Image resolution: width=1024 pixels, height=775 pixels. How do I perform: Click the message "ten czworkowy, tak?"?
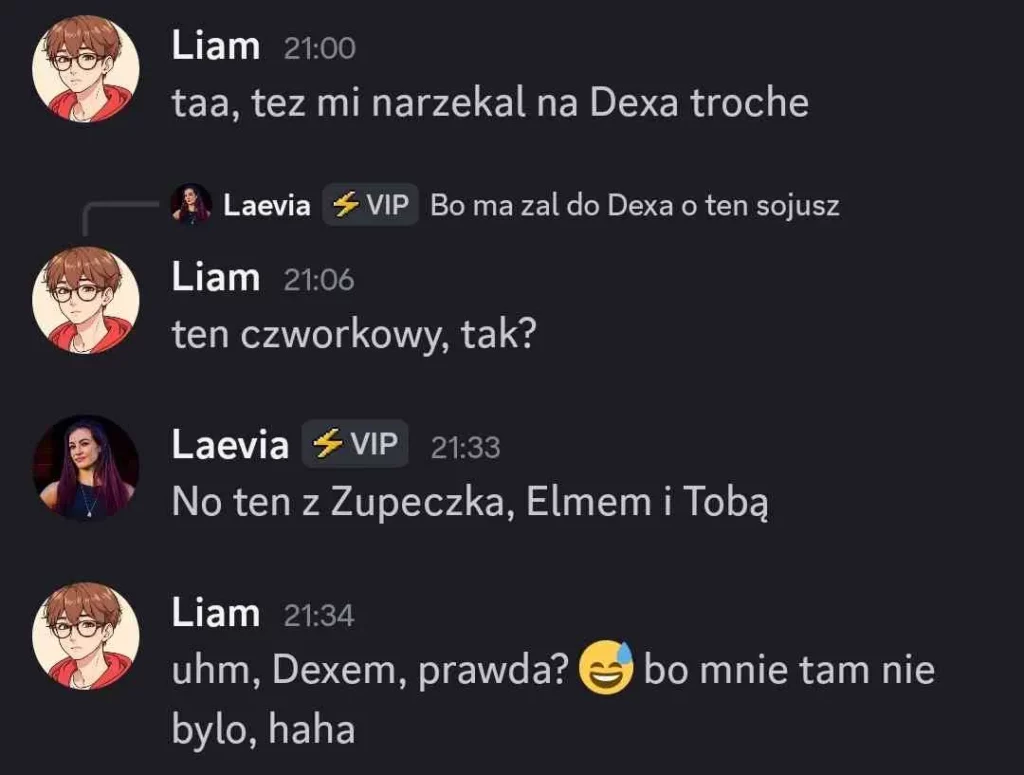coord(355,335)
